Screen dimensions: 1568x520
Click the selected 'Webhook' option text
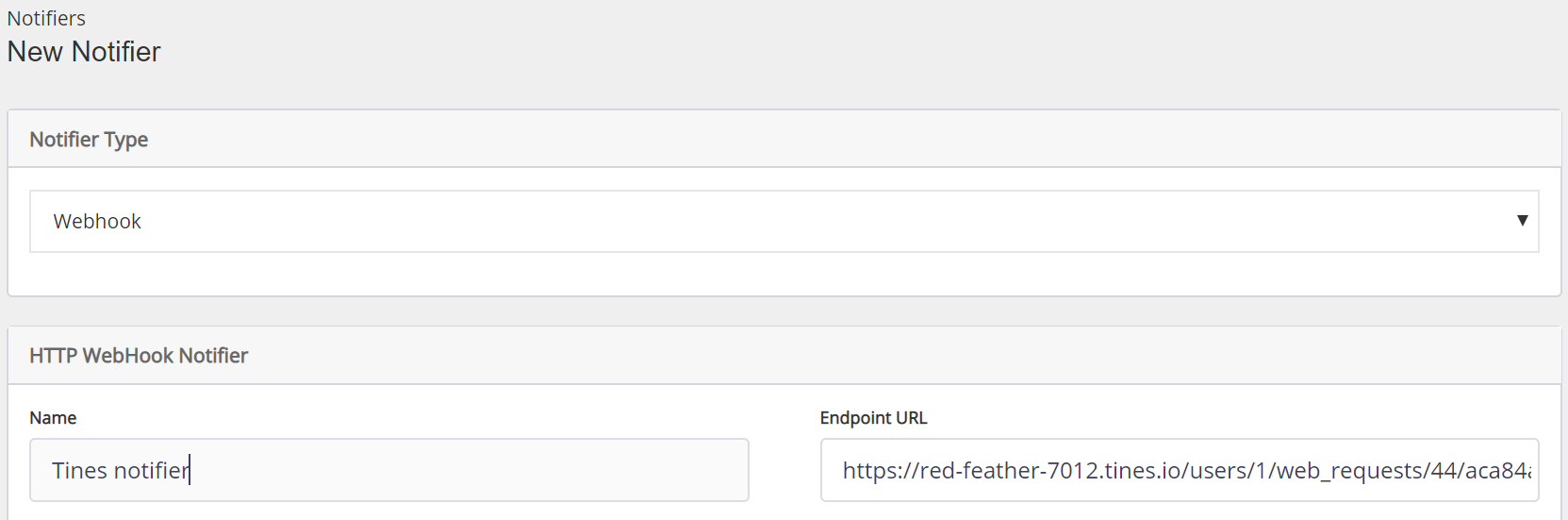[97, 222]
